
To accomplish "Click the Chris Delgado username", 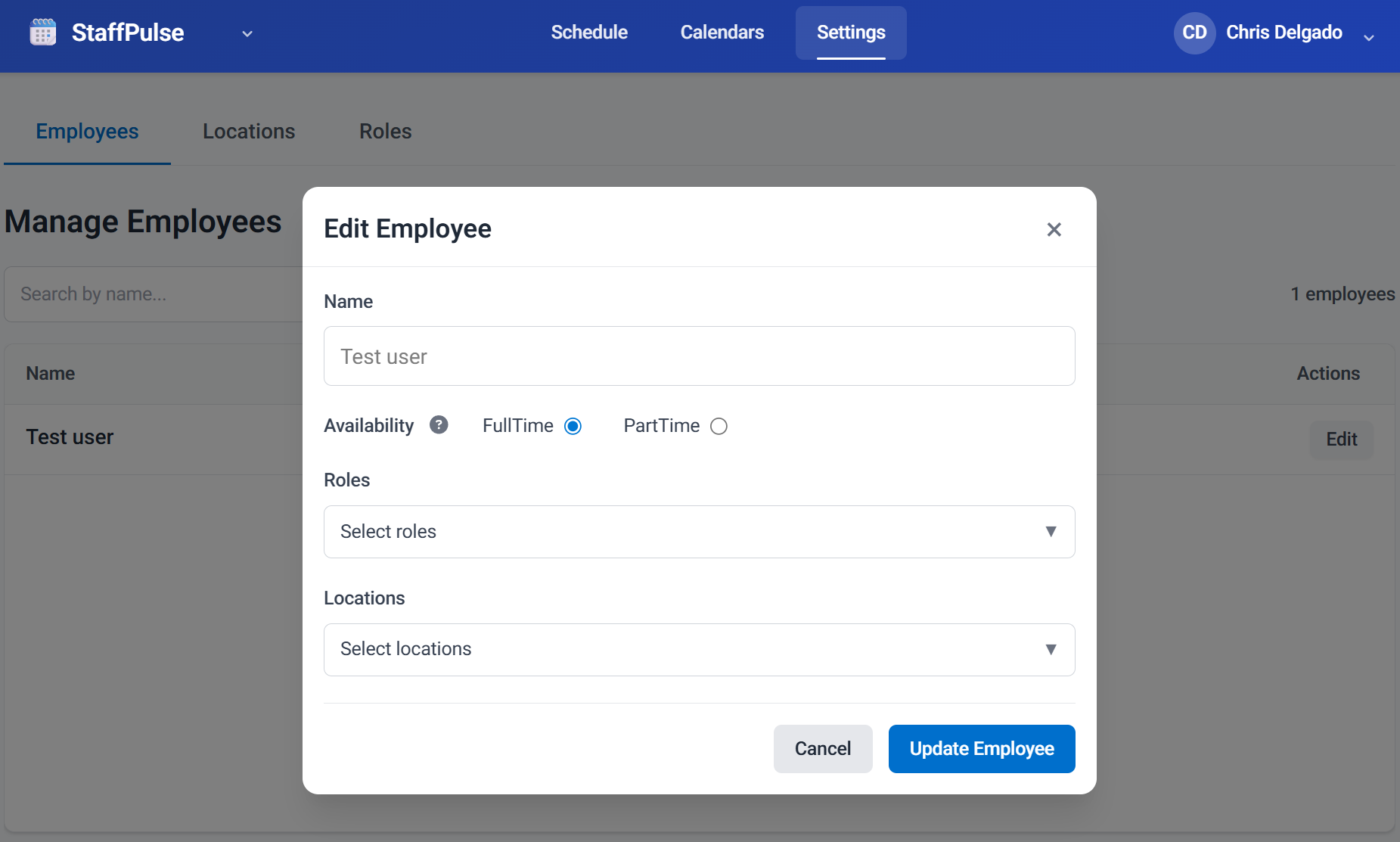I will (x=1284, y=33).
